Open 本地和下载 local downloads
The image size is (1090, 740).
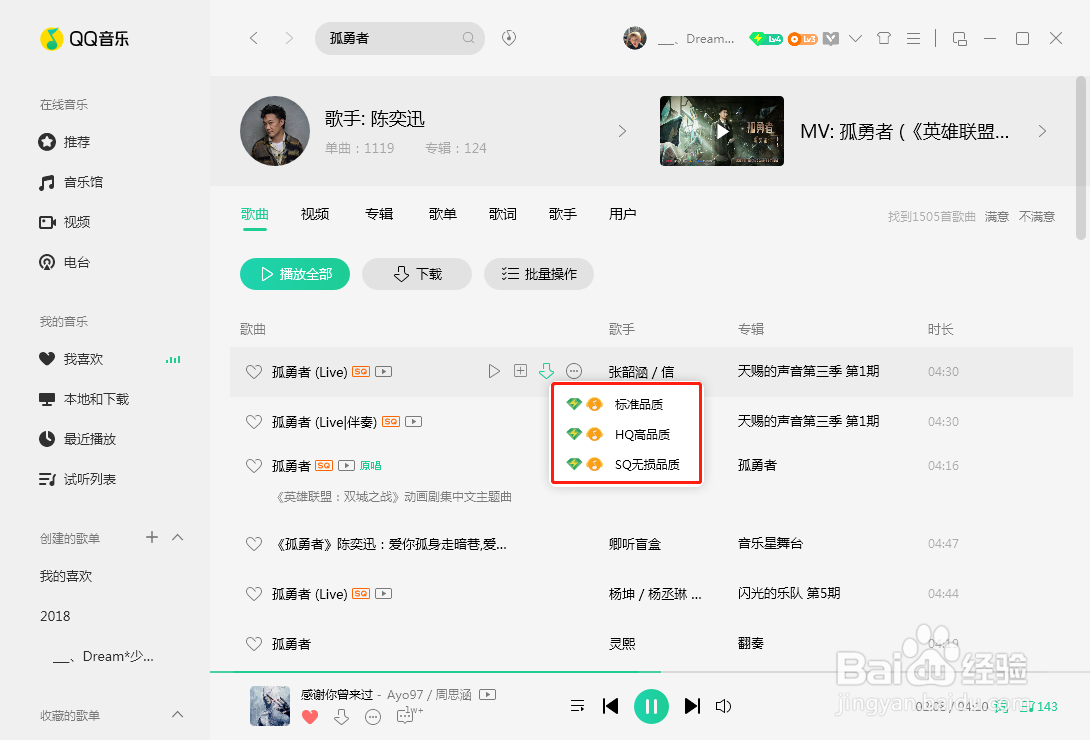point(84,400)
